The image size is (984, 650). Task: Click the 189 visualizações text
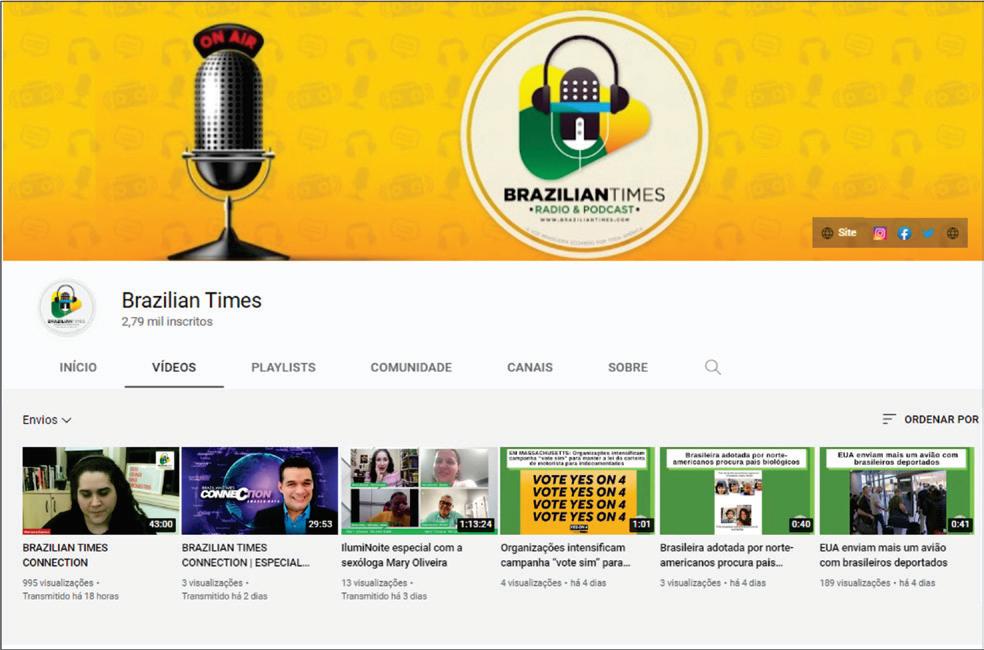855,583
